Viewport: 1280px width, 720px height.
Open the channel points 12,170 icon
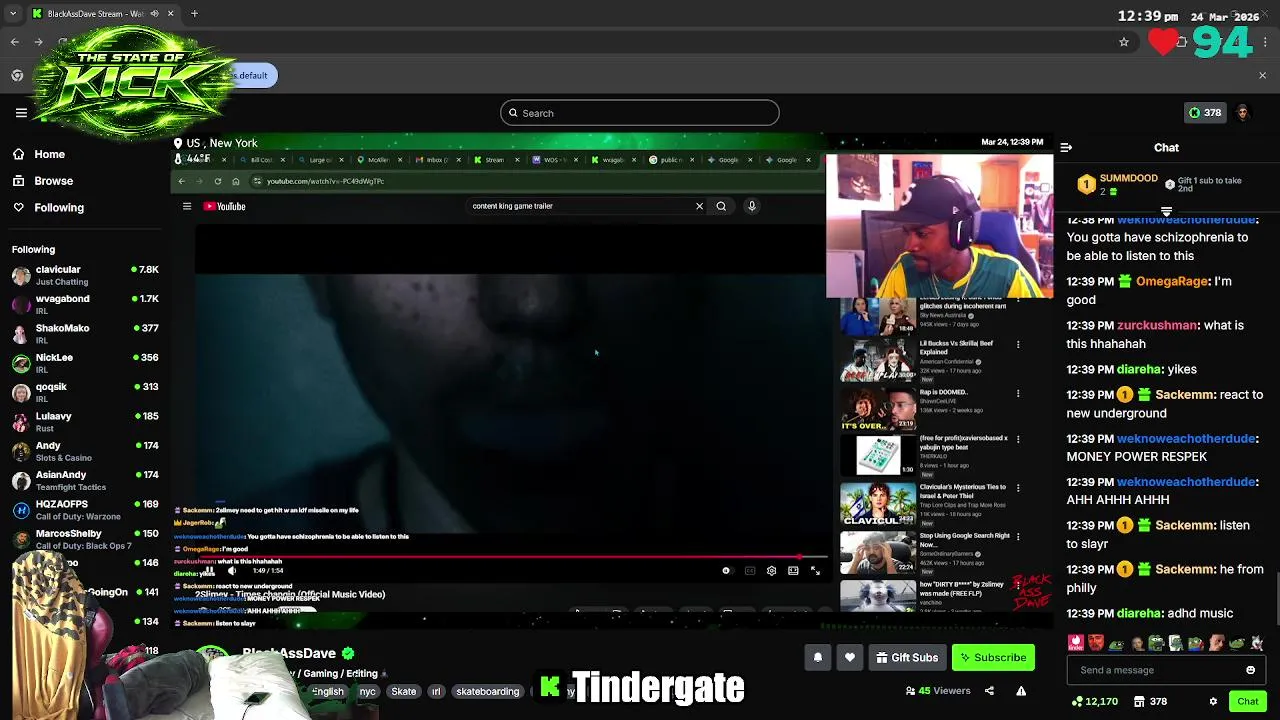coord(1095,701)
